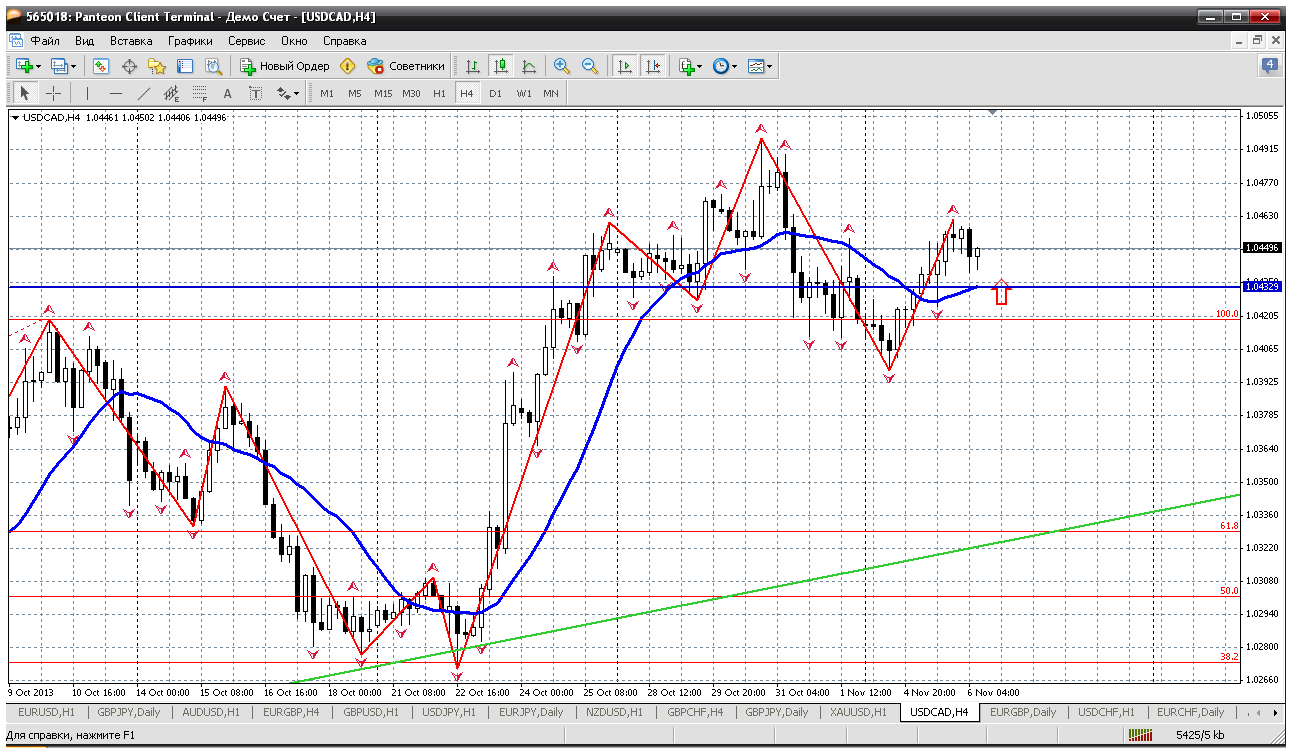The width and height of the screenshot is (1289, 748).
Task: Open the Файл menu
Action: (x=45, y=41)
